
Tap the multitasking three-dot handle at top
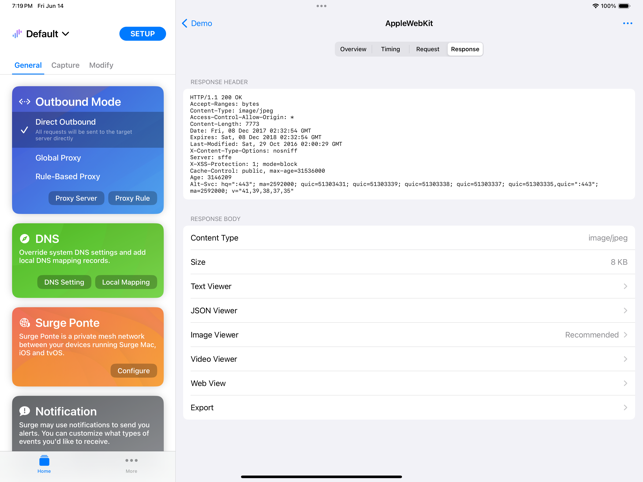[322, 6]
